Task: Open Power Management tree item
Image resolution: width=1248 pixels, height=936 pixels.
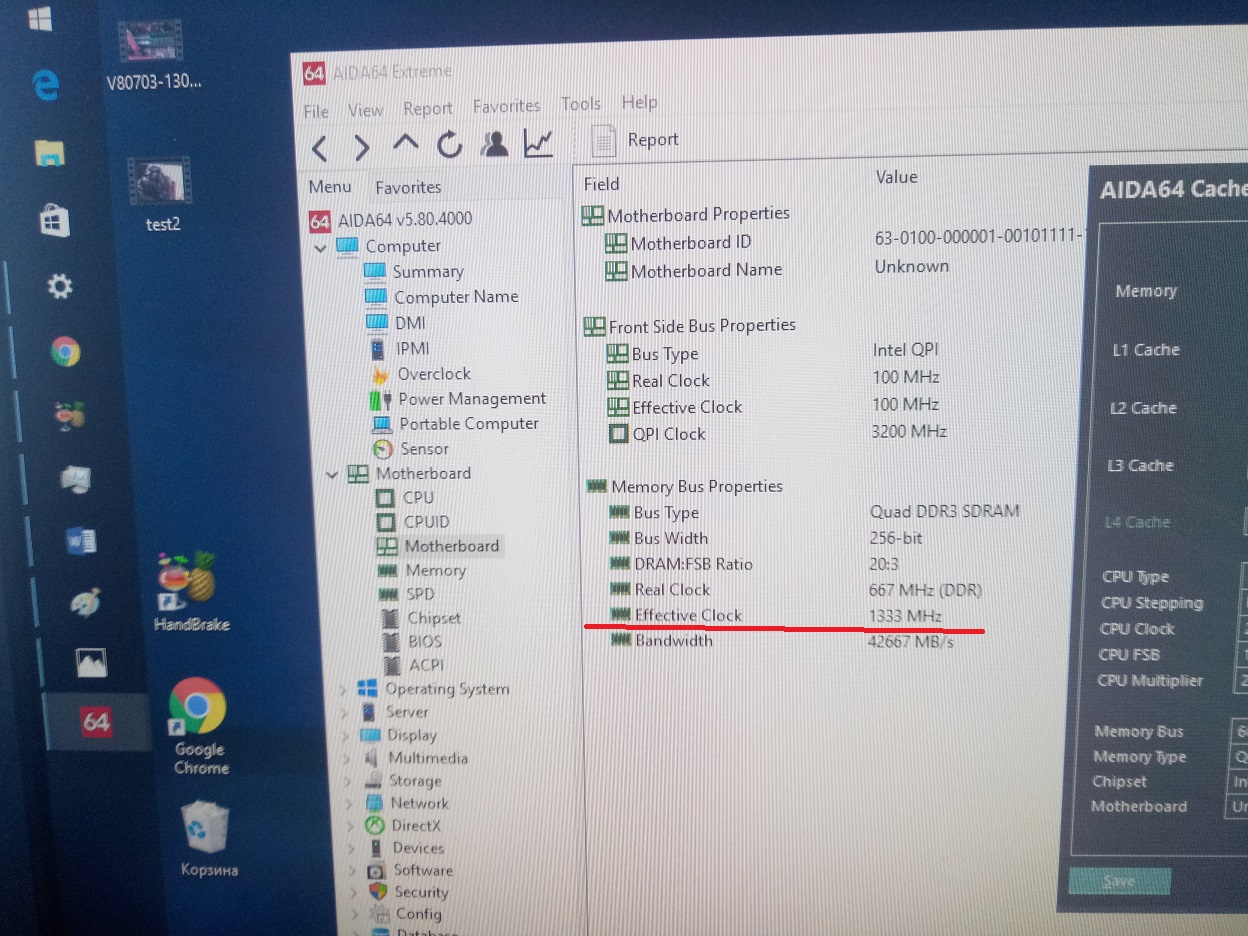Action: click(458, 399)
